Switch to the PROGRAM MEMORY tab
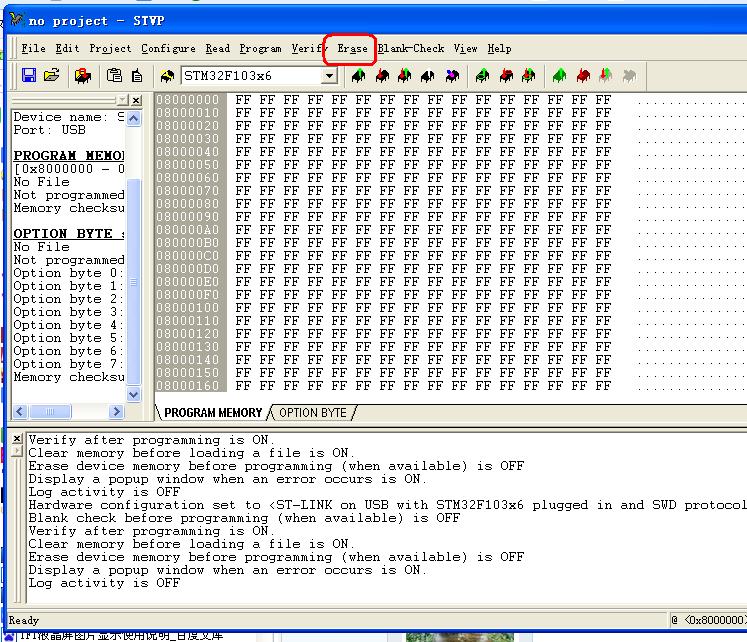 click(x=213, y=412)
